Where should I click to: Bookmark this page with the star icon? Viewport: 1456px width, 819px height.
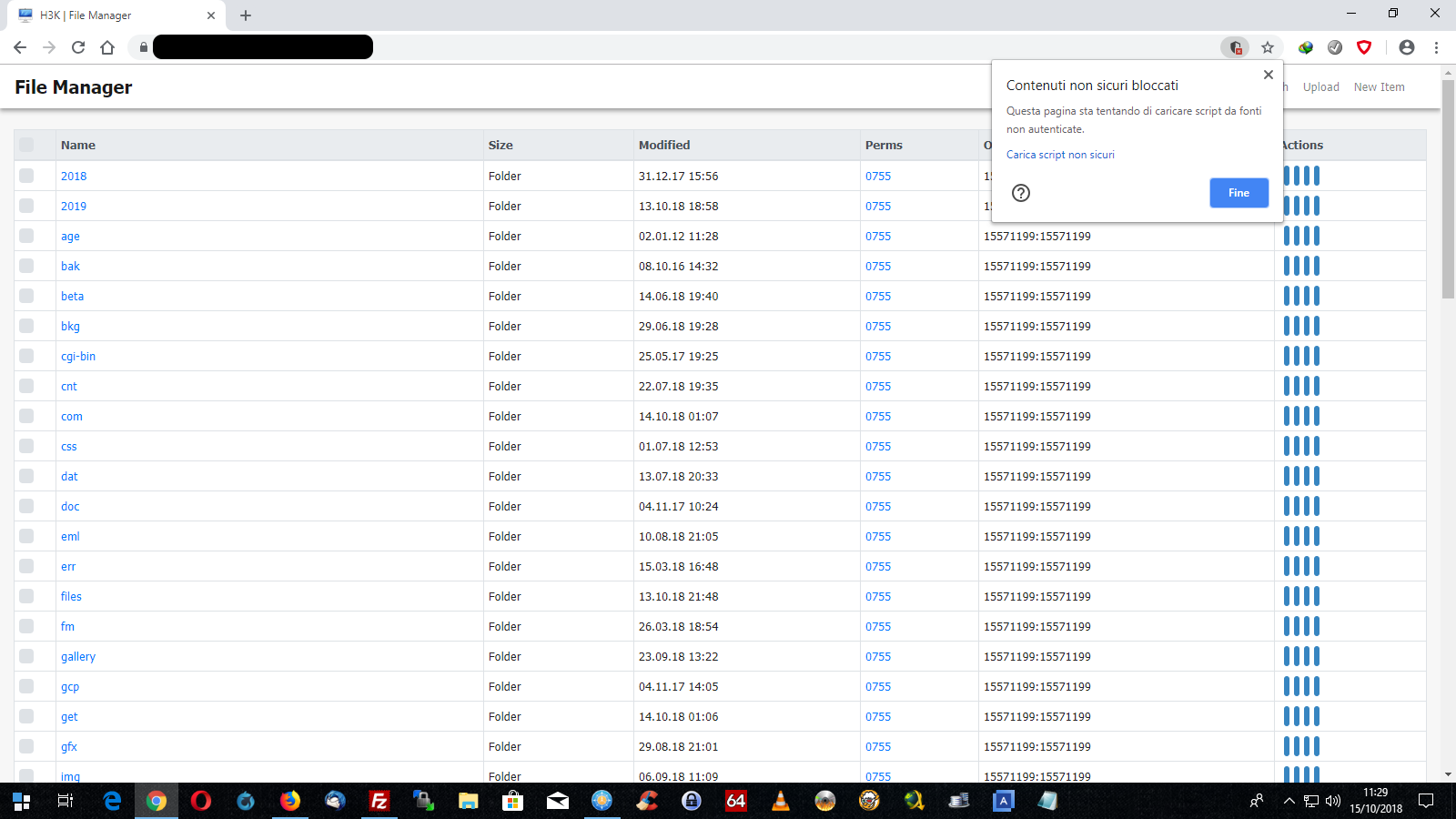point(1268,46)
